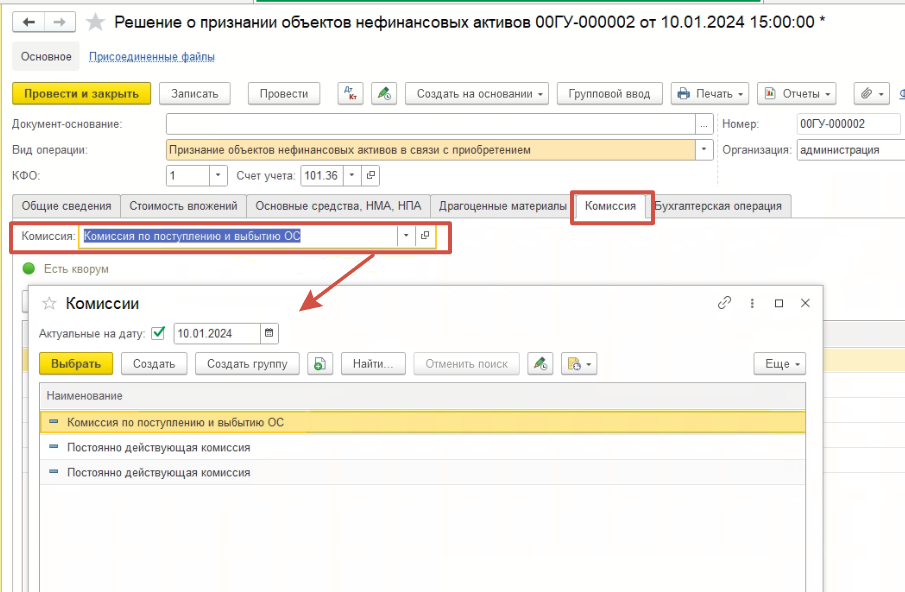Open Создать на основании dropdown

pyautogui.click(x=477, y=93)
